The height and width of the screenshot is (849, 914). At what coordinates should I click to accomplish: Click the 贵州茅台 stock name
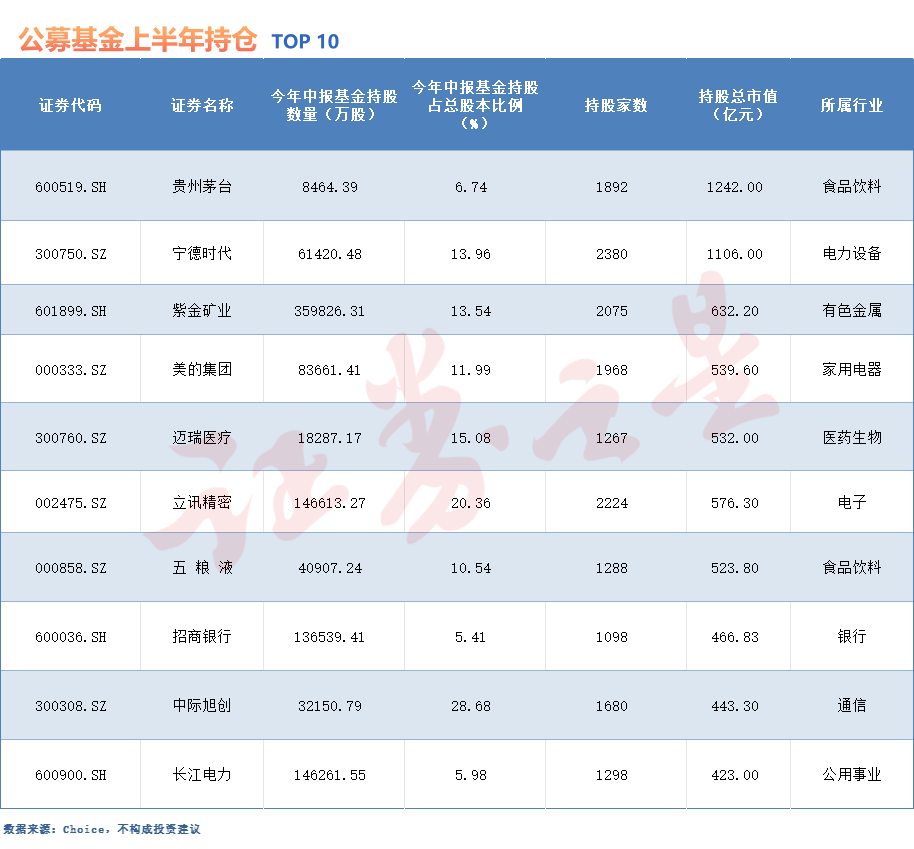(200, 185)
